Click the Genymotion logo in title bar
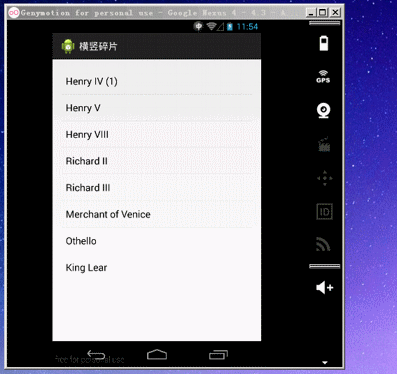 click(x=14, y=13)
